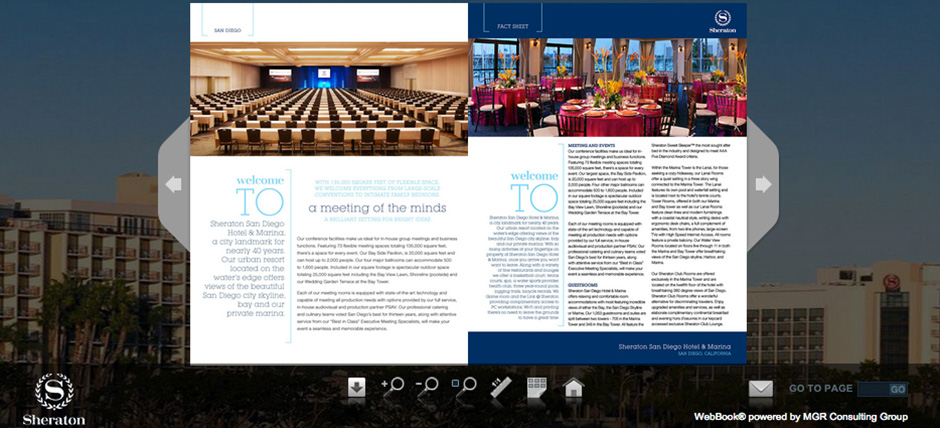
Task: Click the conference hall photo
Action: point(329,99)
